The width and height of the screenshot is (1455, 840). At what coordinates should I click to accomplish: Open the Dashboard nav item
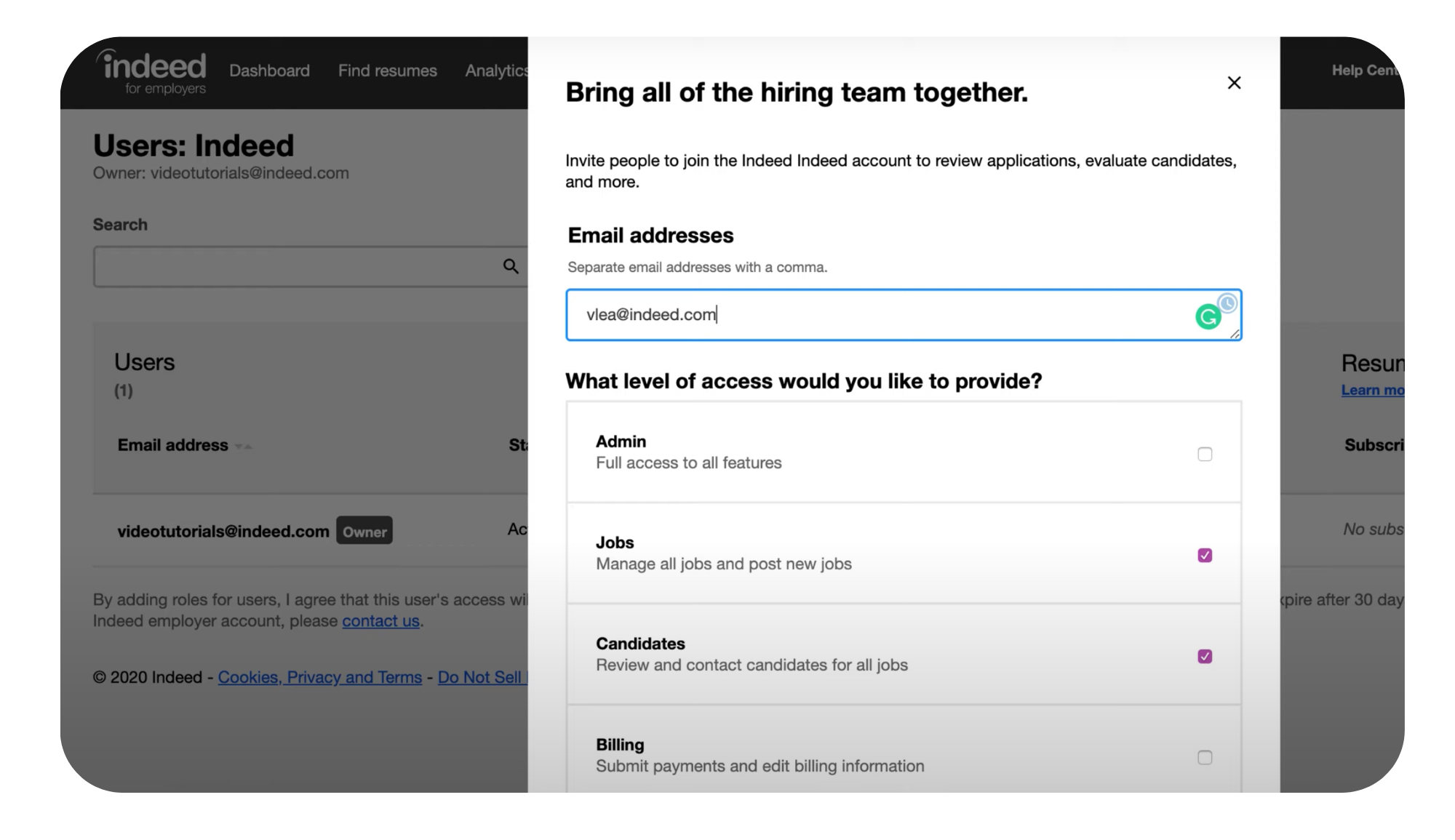(269, 71)
